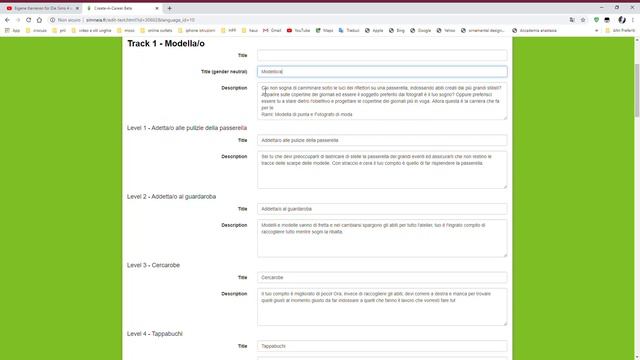Click the 'Track 1 - Modella/o' heading
The image size is (640, 360).
pyautogui.click(x=166, y=43)
